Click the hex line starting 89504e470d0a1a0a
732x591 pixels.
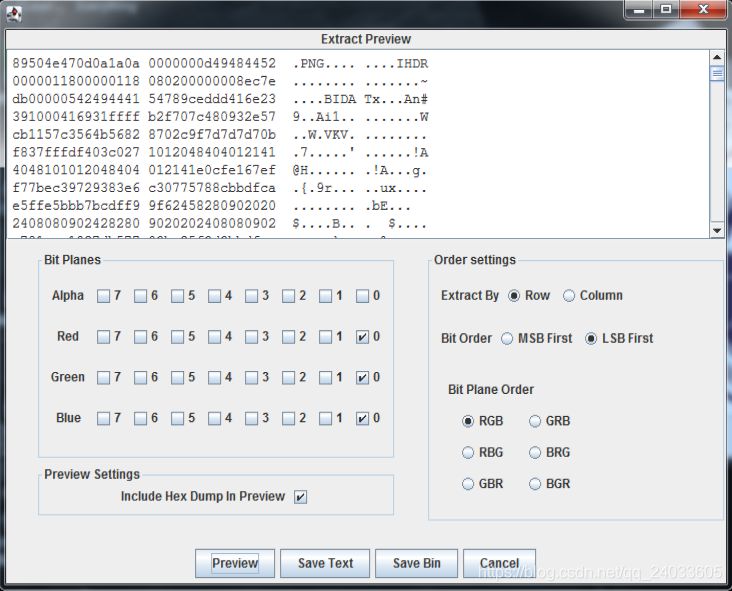click(x=220, y=63)
